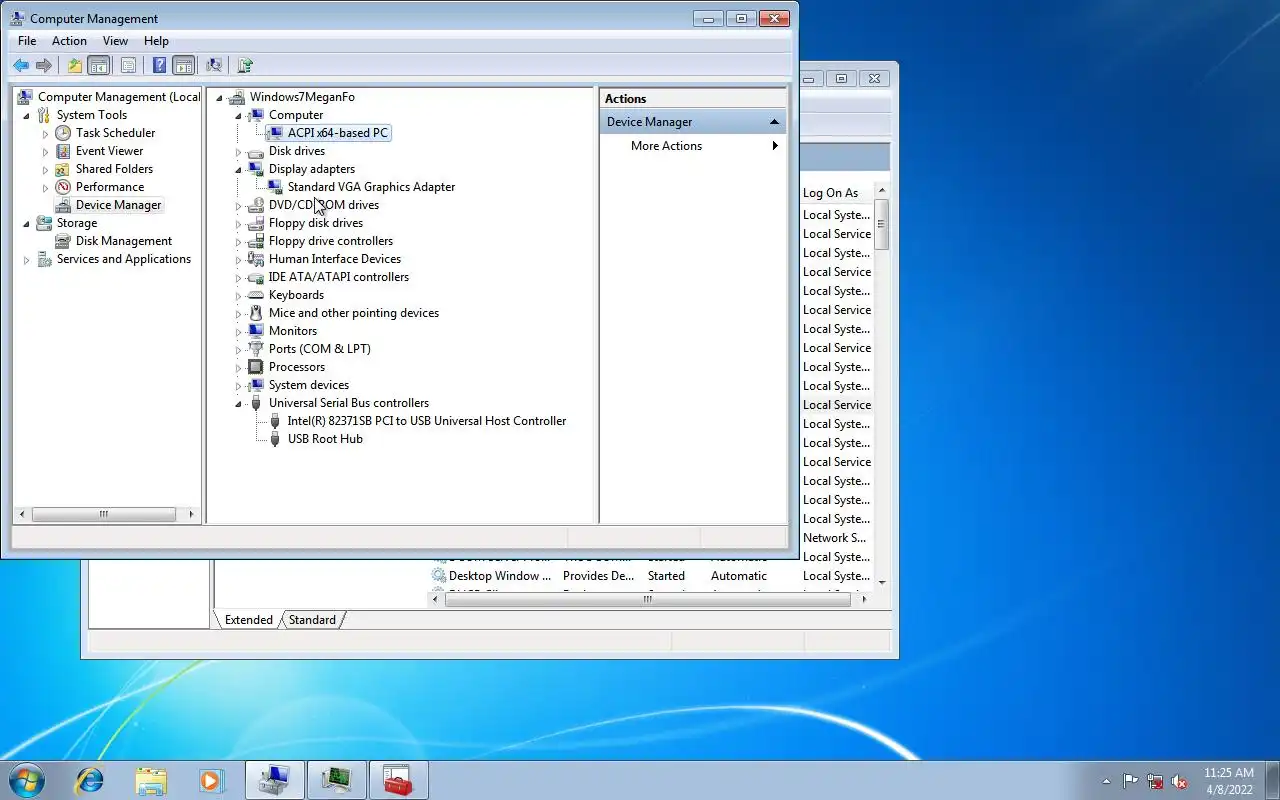Click the Forward arrow toolbar icon

[44, 66]
